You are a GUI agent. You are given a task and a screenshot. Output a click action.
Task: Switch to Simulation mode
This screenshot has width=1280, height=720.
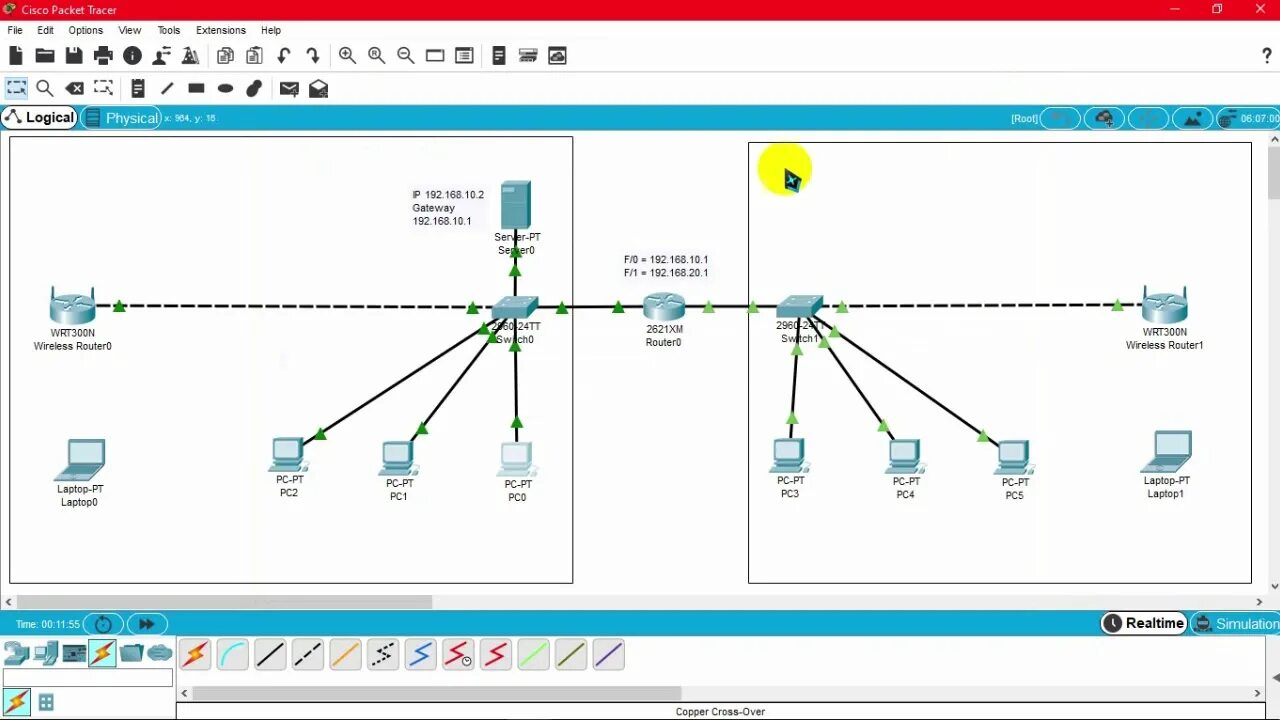tap(1236, 623)
